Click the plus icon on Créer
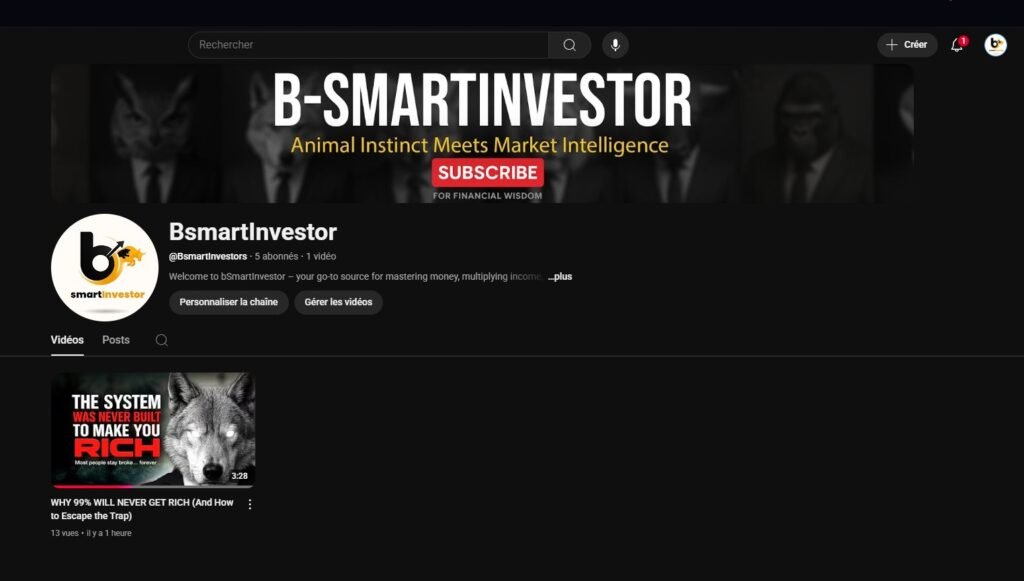Viewport: 1024px width, 581px height. (891, 45)
